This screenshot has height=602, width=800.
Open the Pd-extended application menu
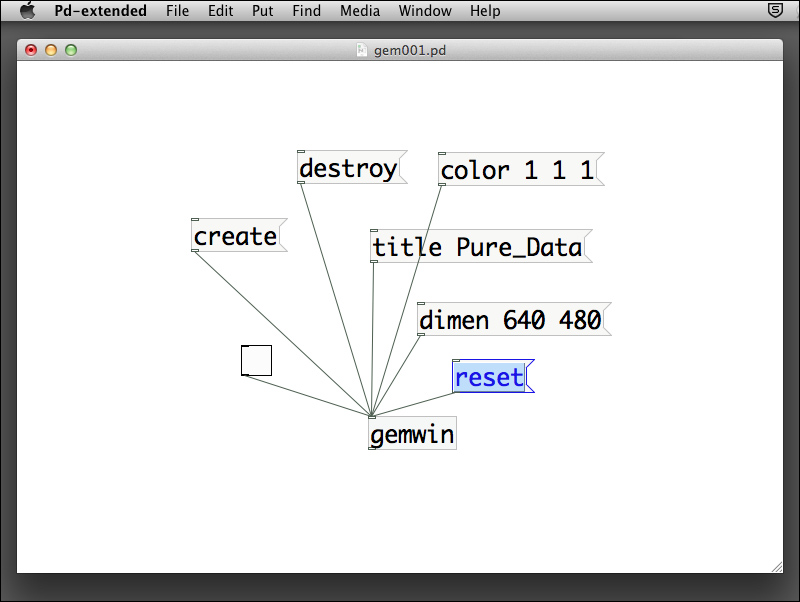pos(101,10)
